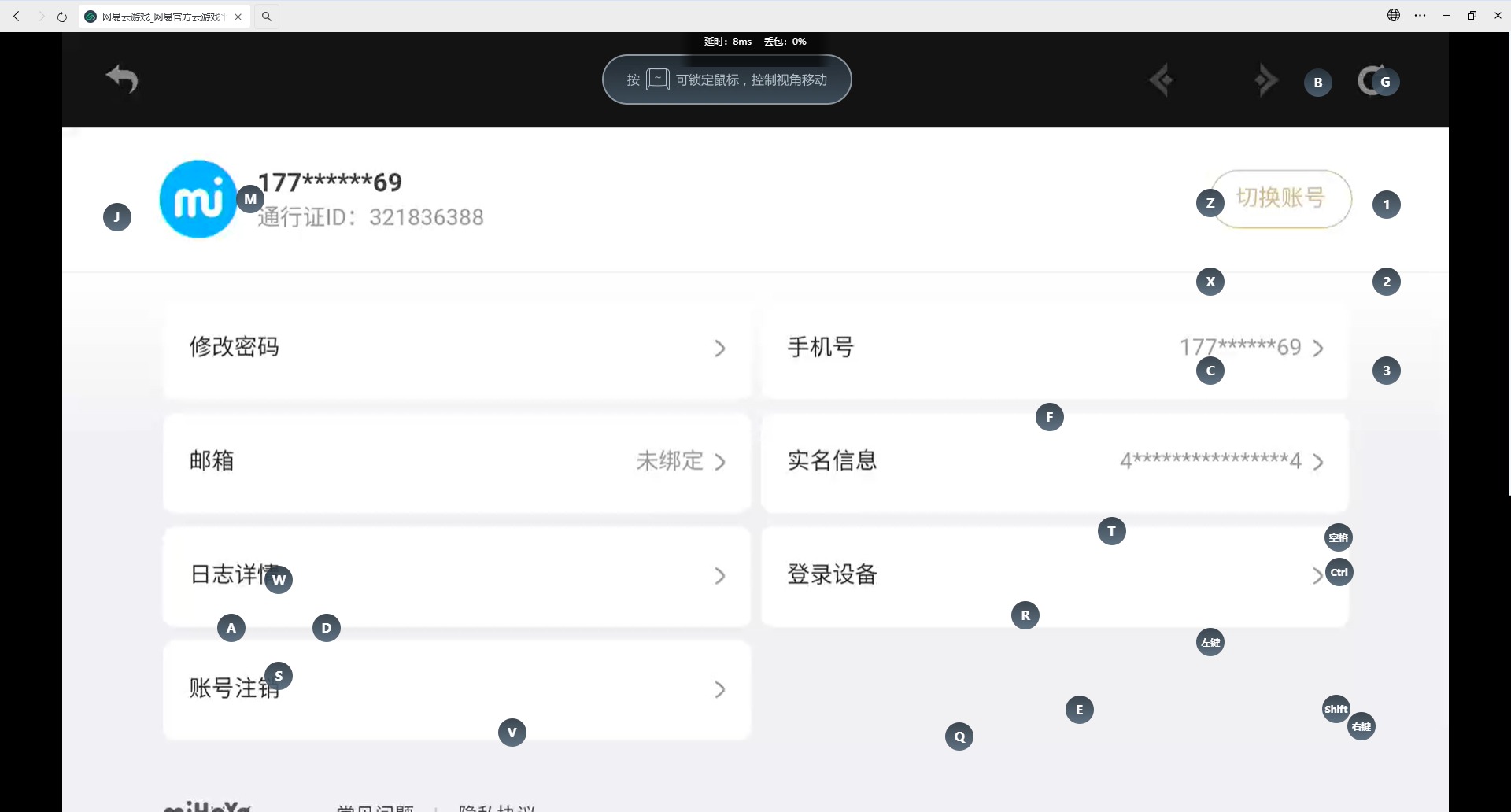Open the browser search magnifier icon

click(x=267, y=17)
